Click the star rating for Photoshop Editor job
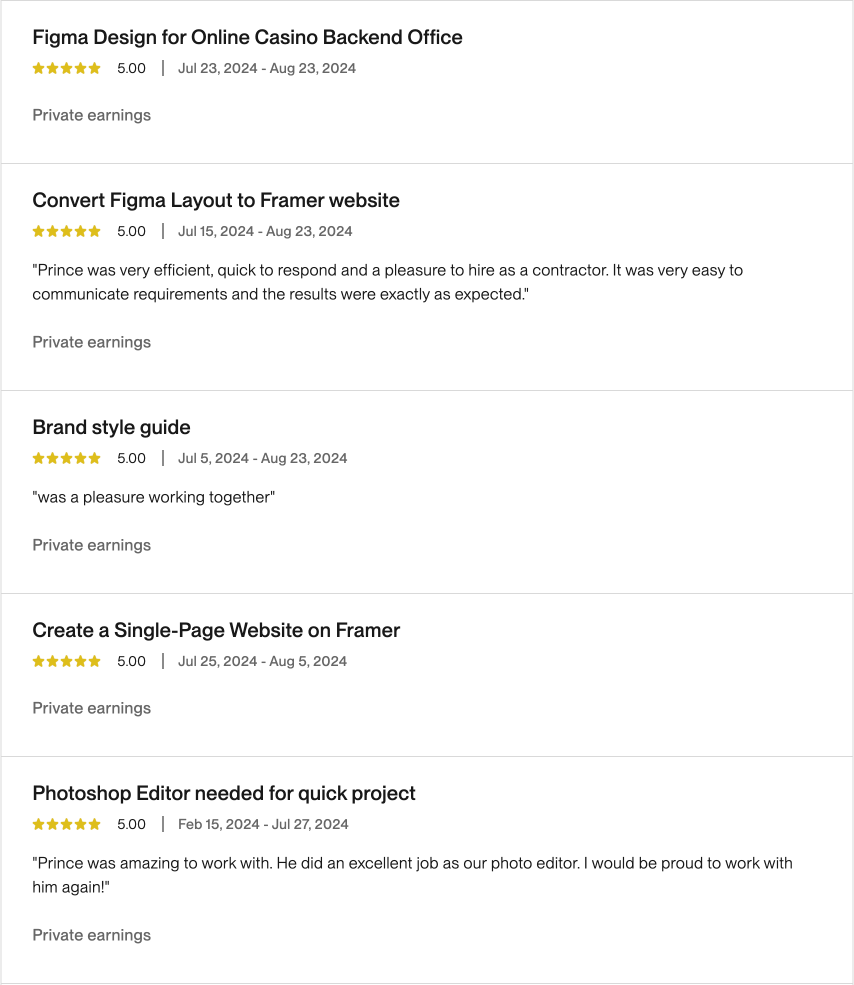Image resolution: width=854 pixels, height=985 pixels. (x=67, y=825)
